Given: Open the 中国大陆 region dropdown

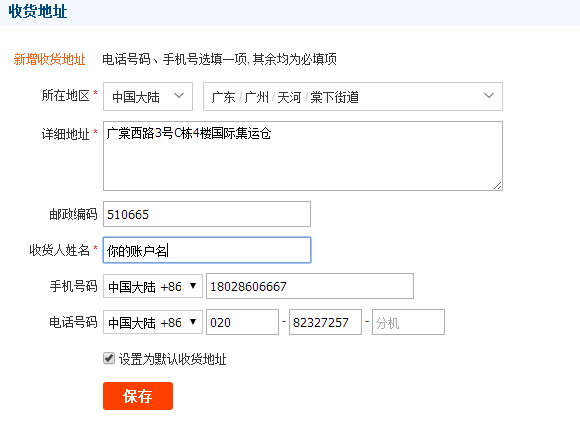Looking at the screenshot, I should [x=148, y=97].
